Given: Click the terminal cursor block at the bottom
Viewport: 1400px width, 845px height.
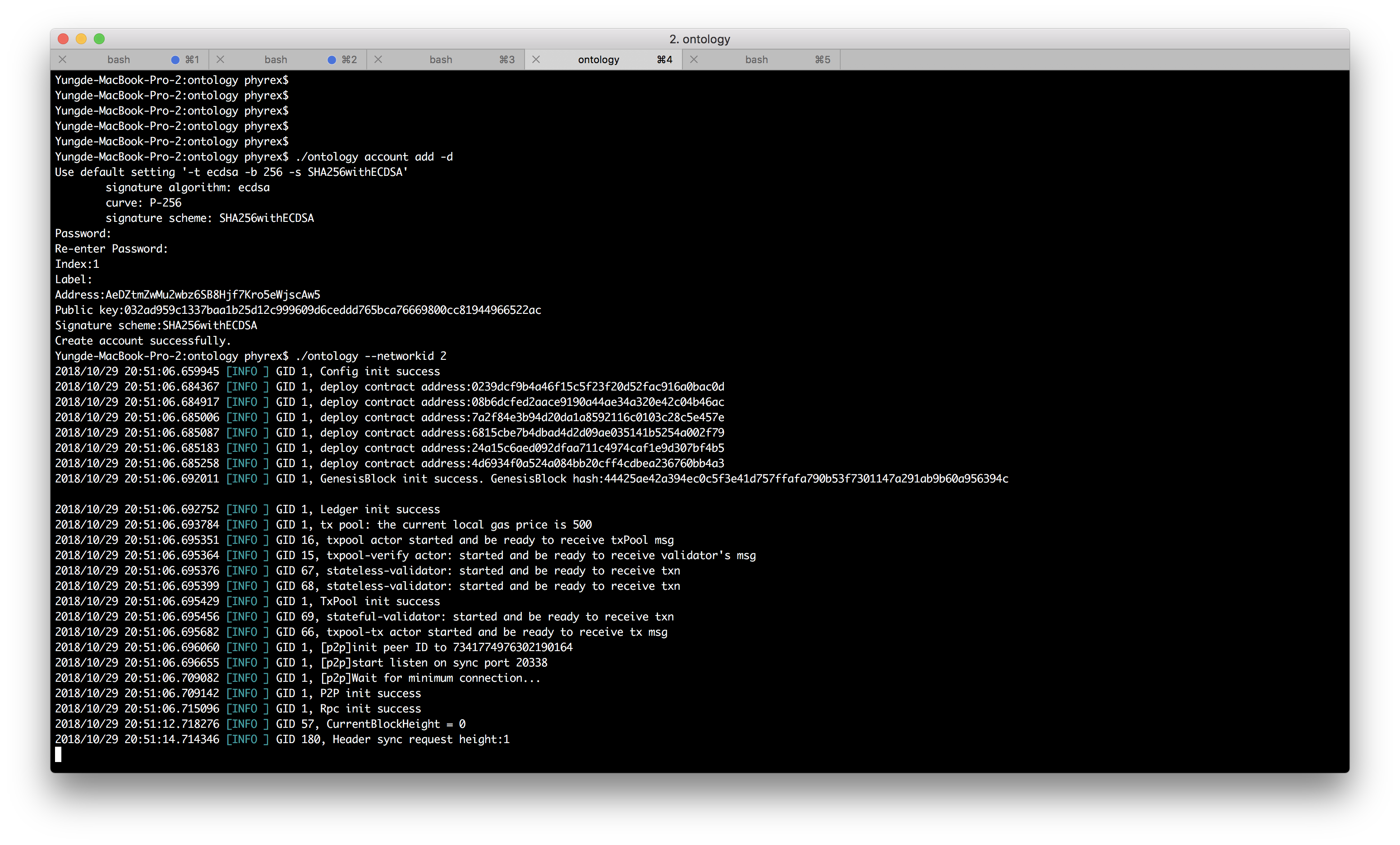Looking at the screenshot, I should [58, 755].
